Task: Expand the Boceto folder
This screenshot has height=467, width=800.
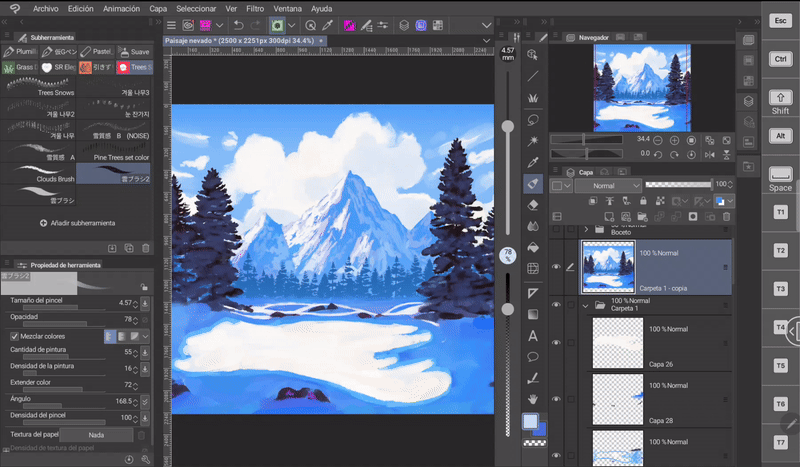Action: (x=586, y=229)
